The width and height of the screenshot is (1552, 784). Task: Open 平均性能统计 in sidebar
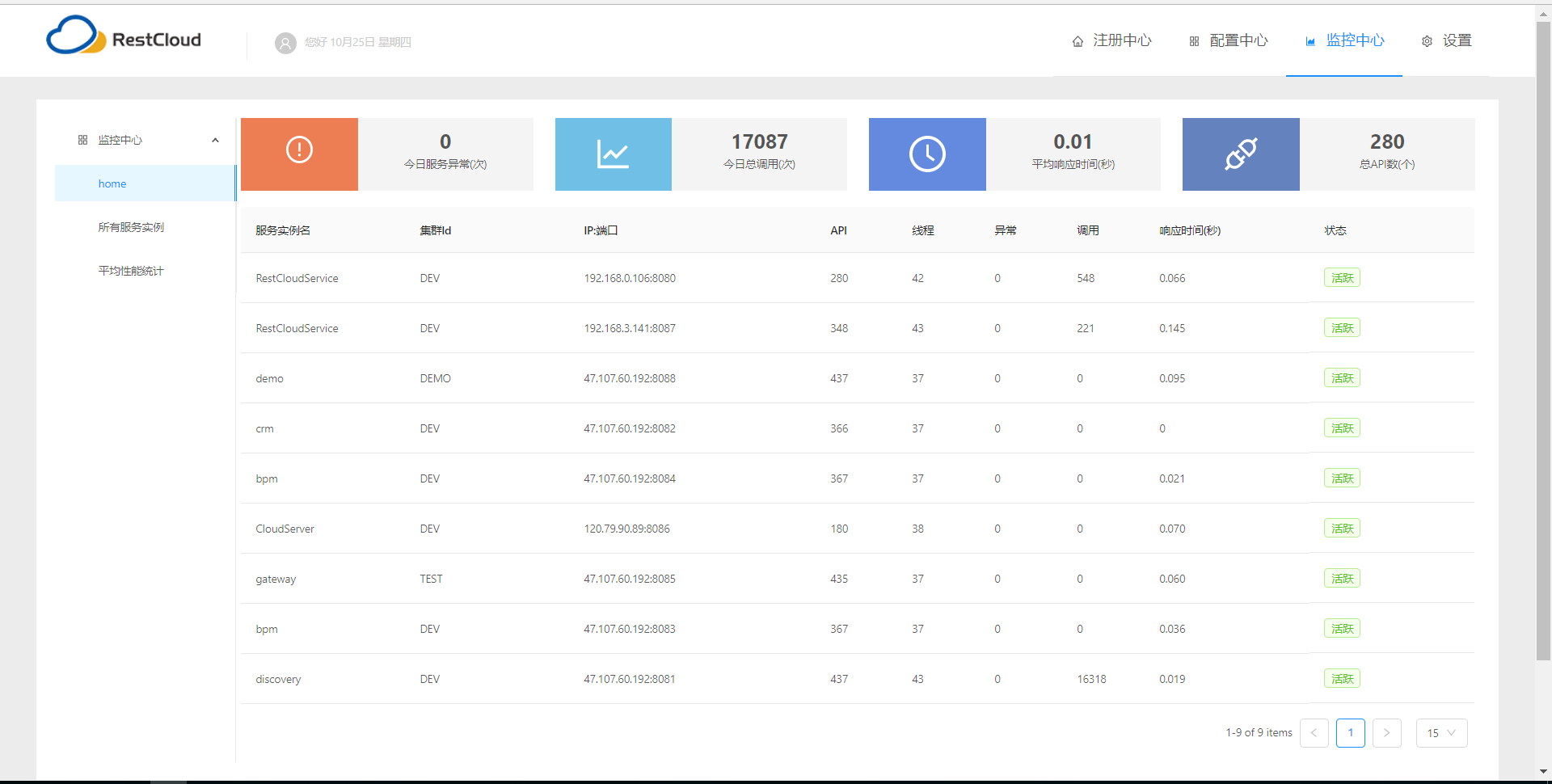coord(131,271)
